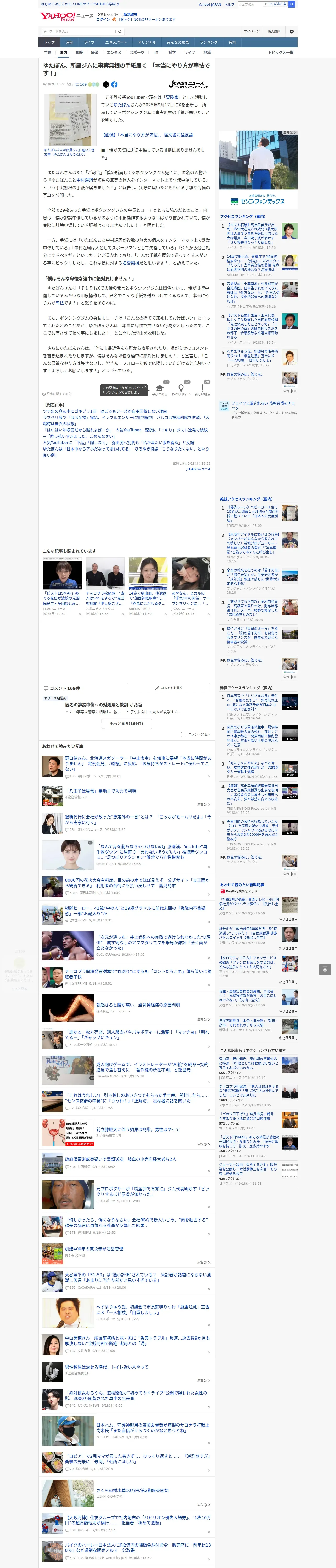336x1568 pixels.
Task: Select the みんなの意見 tab
Action: 177,43
